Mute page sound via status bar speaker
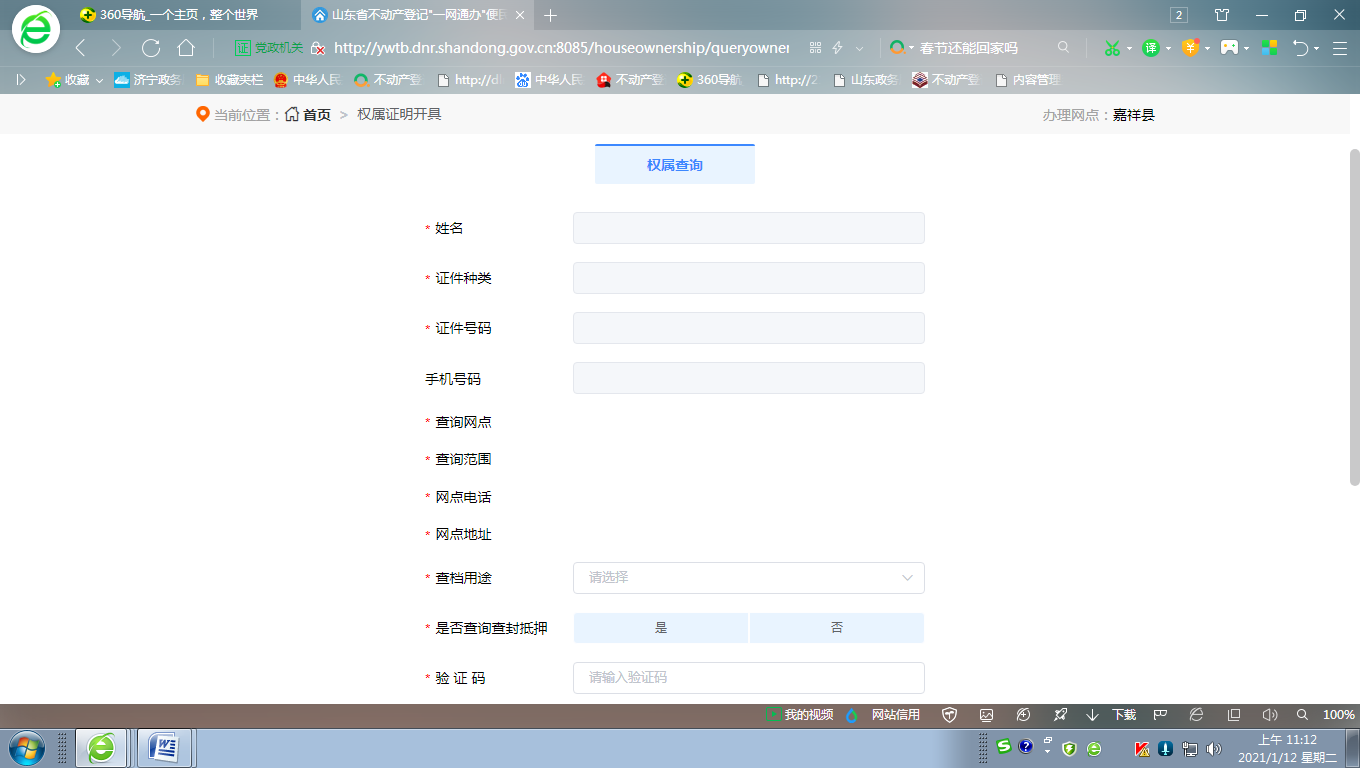 click(1270, 715)
